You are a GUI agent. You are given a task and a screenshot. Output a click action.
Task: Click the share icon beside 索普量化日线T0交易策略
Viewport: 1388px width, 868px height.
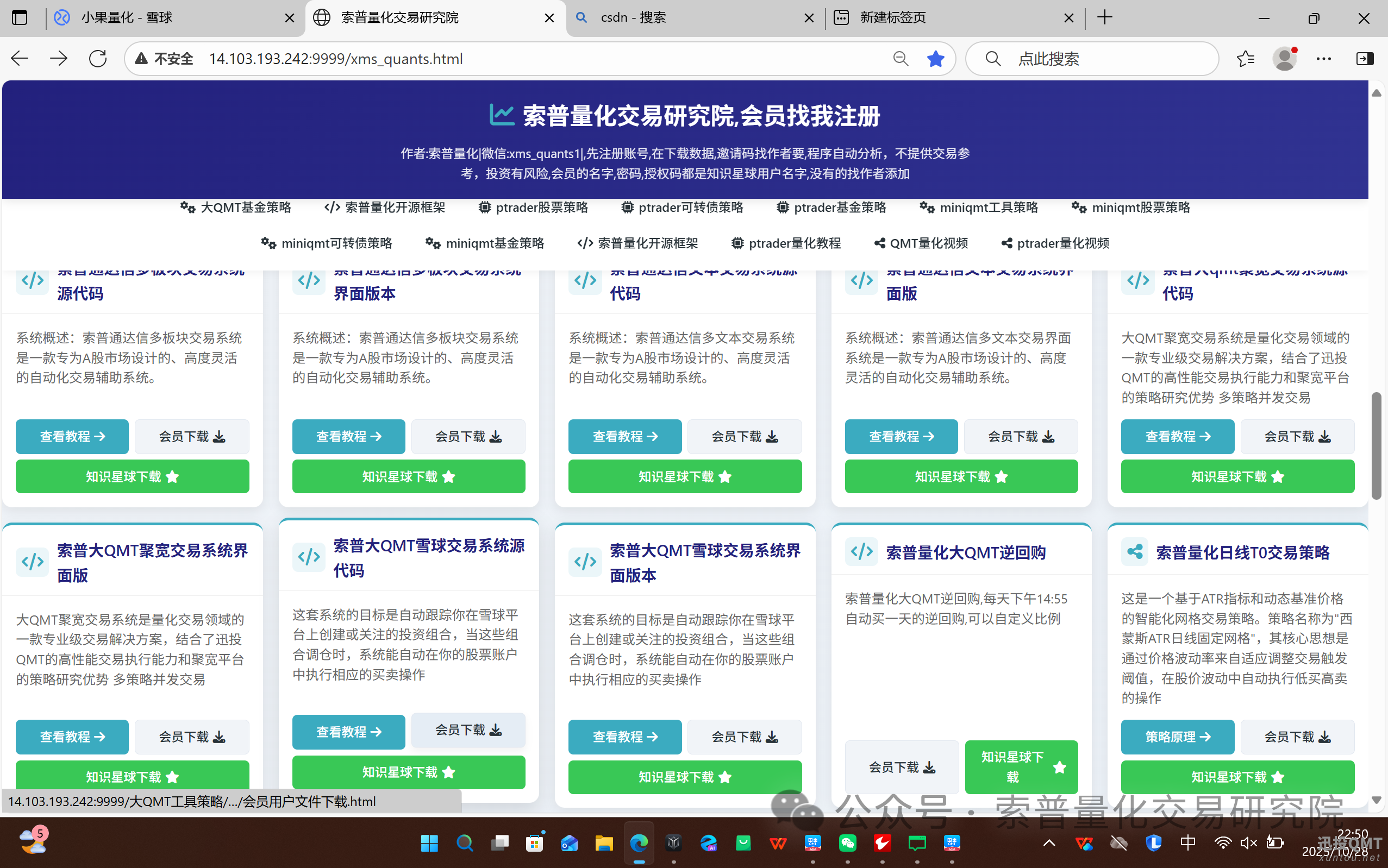(1134, 552)
